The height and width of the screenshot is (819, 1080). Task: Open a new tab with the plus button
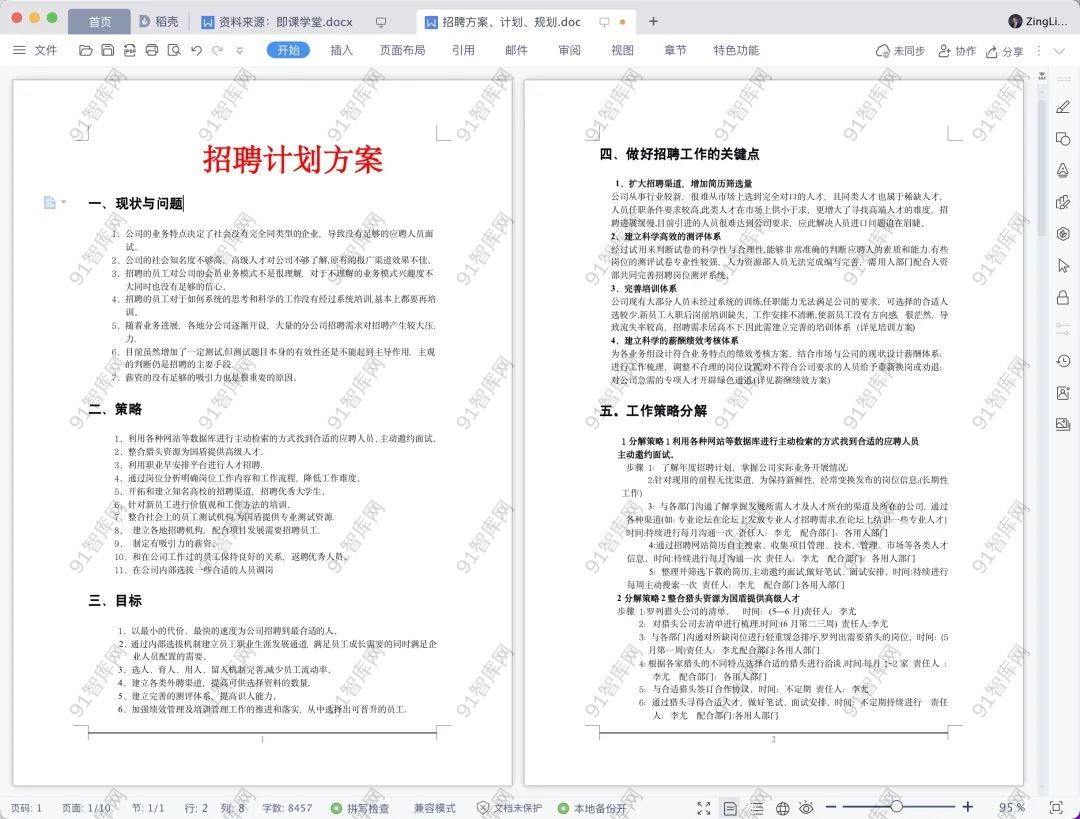[653, 21]
